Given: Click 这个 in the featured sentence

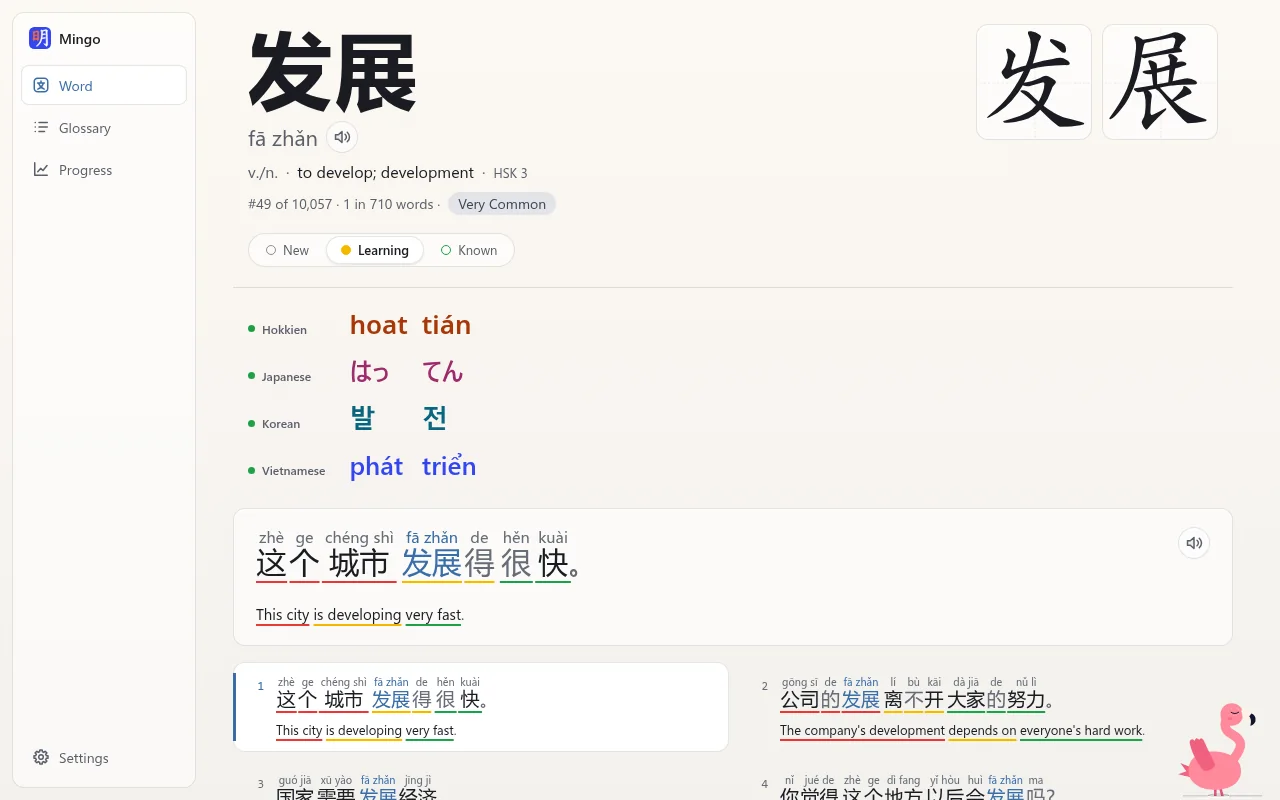Looking at the screenshot, I should tap(288, 564).
